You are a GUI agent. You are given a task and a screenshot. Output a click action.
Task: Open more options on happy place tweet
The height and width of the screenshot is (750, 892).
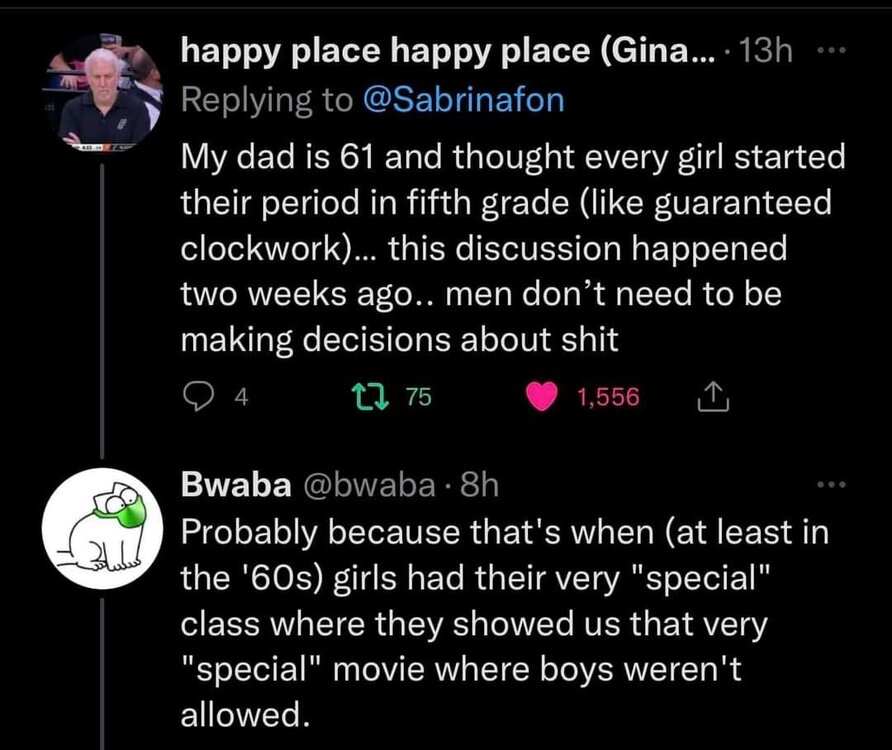830,52
